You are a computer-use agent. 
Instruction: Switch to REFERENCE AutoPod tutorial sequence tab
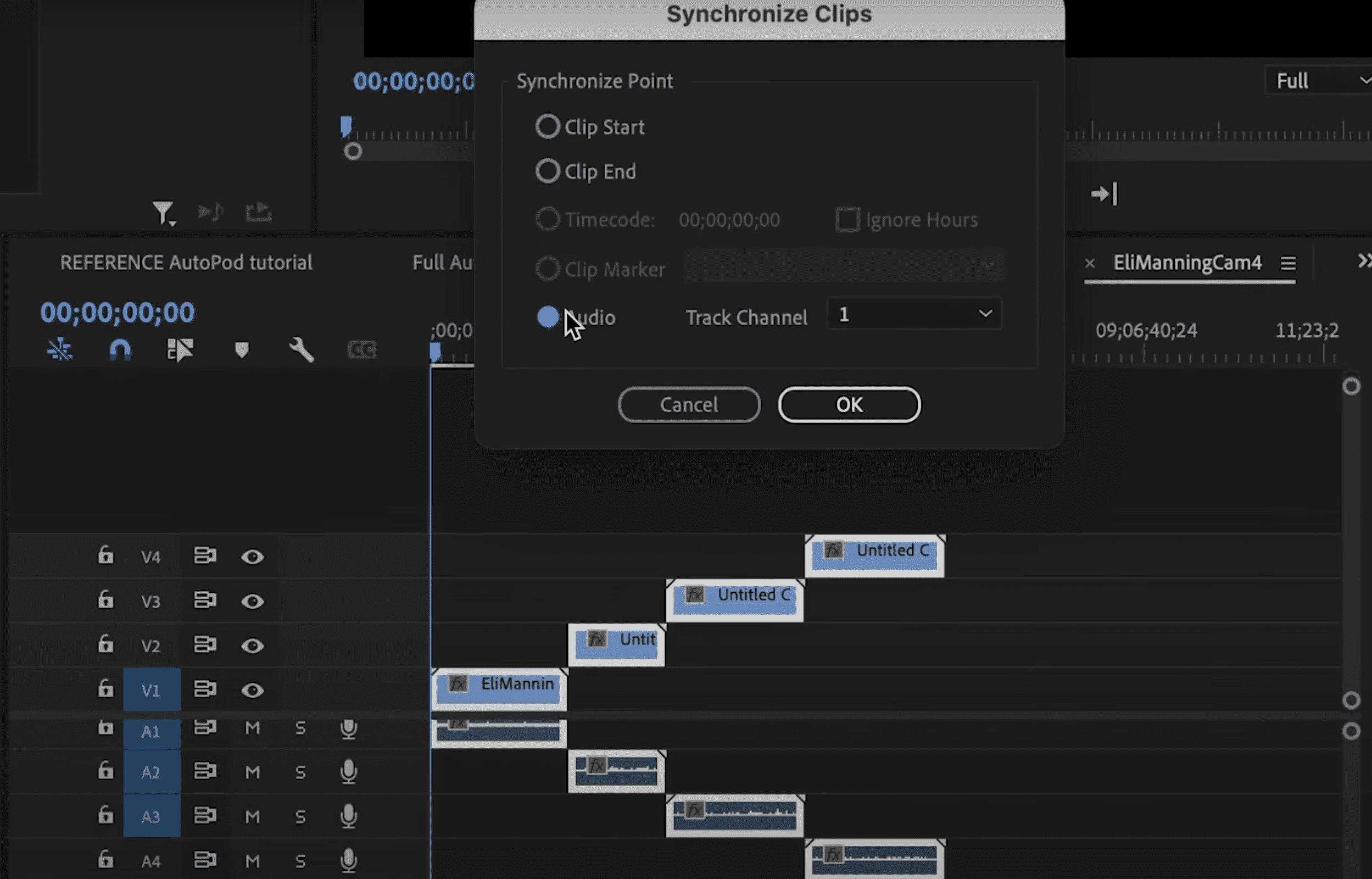[186, 263]
